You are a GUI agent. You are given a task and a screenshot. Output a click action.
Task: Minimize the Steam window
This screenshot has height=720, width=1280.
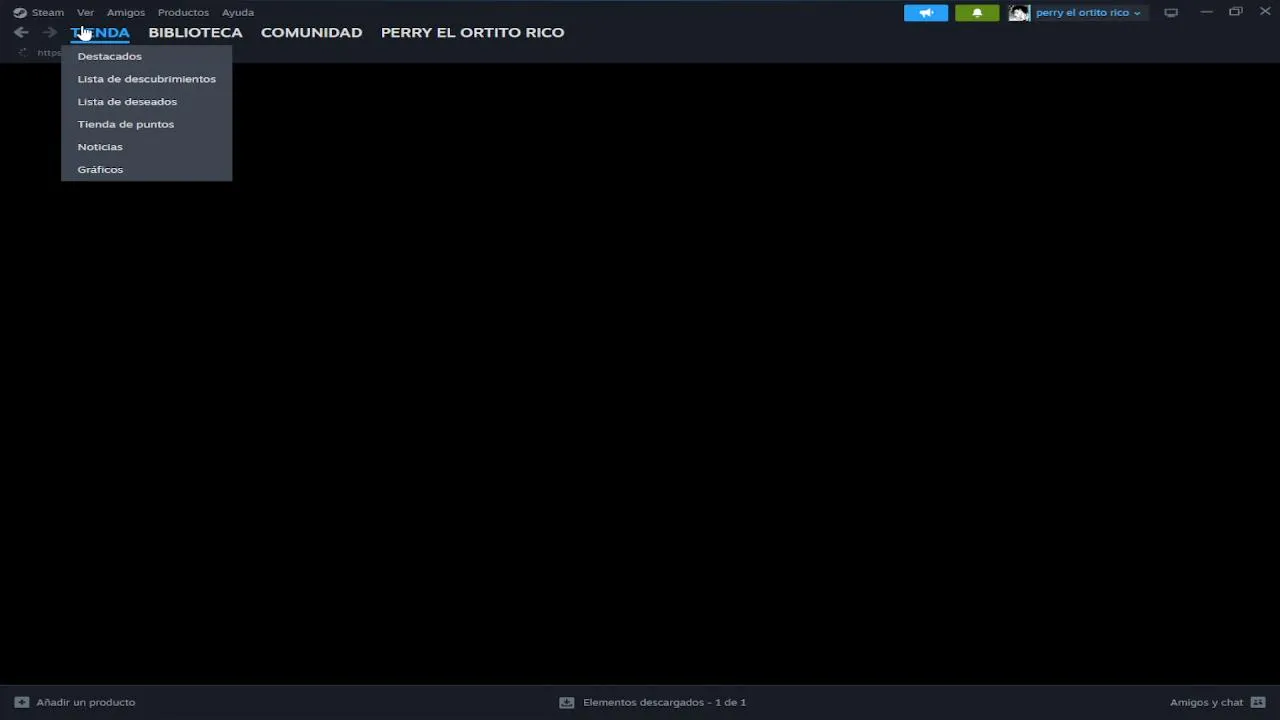click(1206, 12)
